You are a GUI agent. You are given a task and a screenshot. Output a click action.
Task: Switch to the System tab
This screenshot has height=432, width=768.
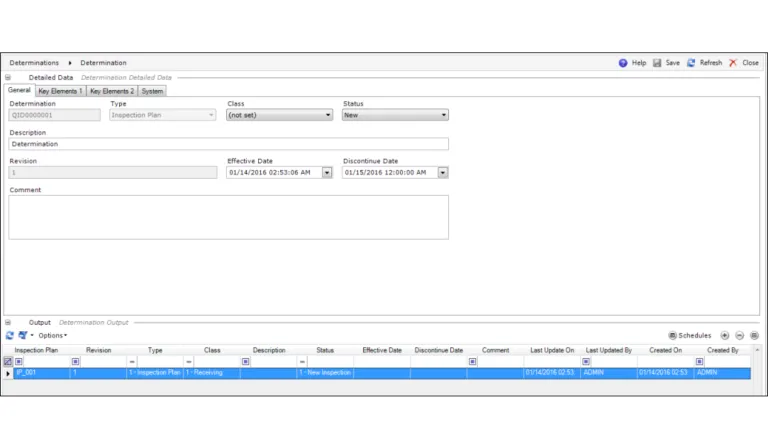[152, 91]
